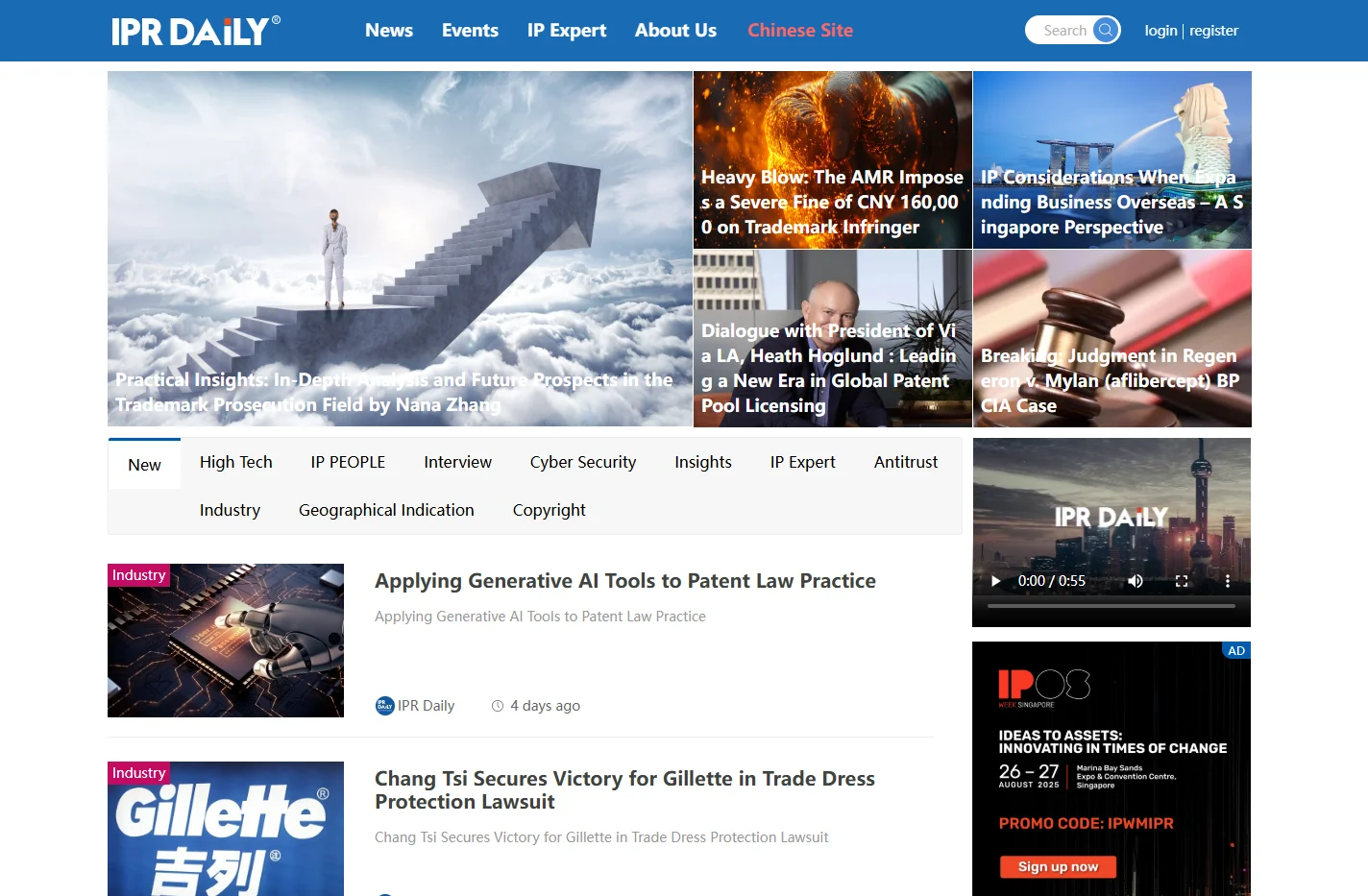
Task: Click the AI chip article thumbnail
Action: coord(226,641)
